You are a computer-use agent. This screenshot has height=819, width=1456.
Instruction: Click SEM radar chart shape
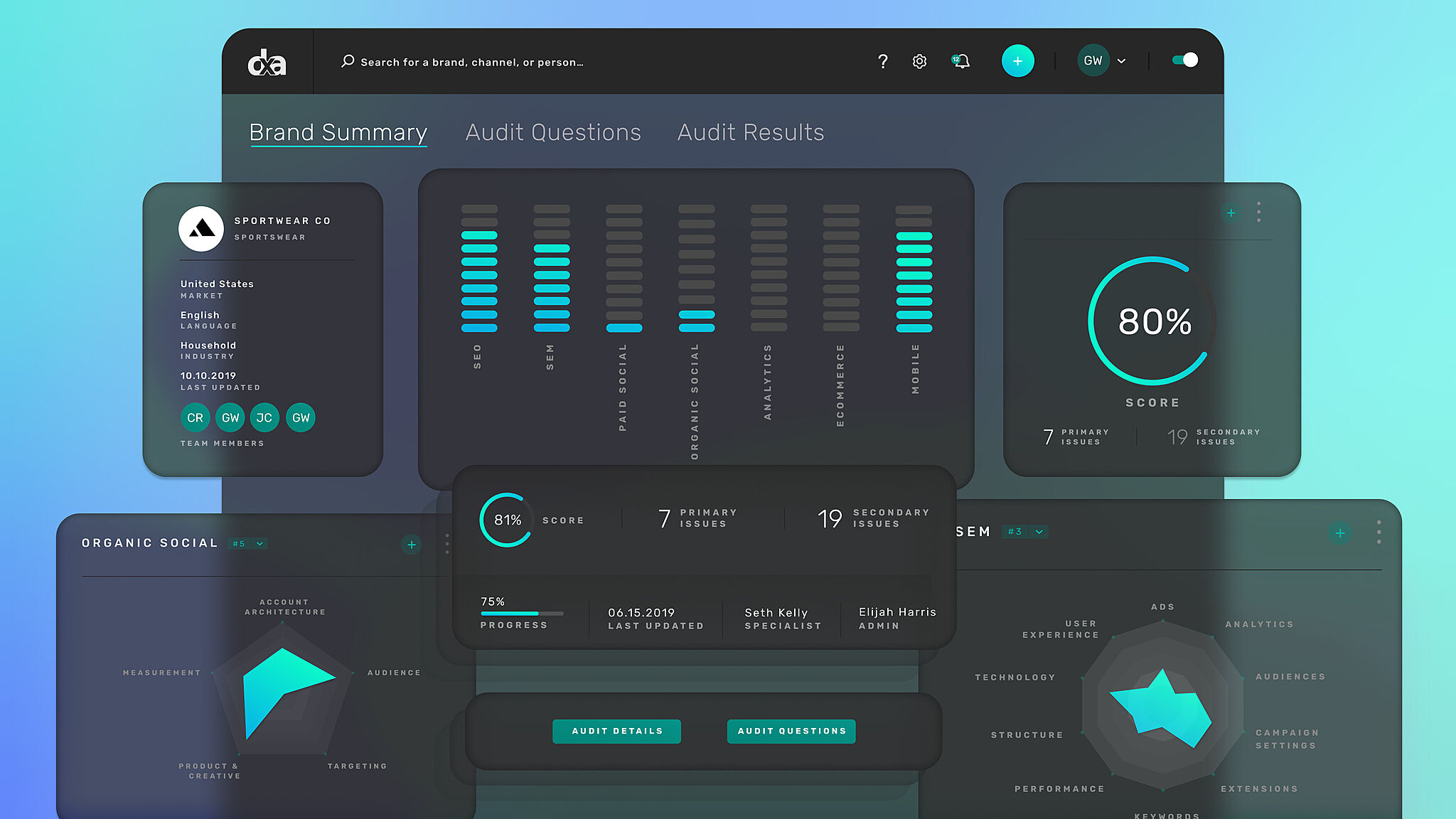pyautogui.click(x=1162, y=709)
